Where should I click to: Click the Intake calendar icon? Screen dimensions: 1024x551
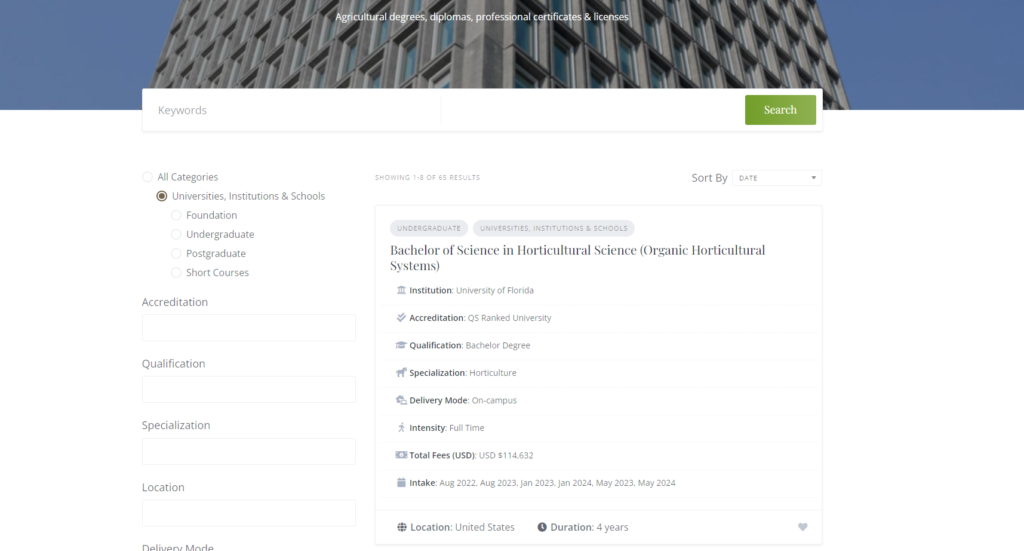tap(401, 483)
